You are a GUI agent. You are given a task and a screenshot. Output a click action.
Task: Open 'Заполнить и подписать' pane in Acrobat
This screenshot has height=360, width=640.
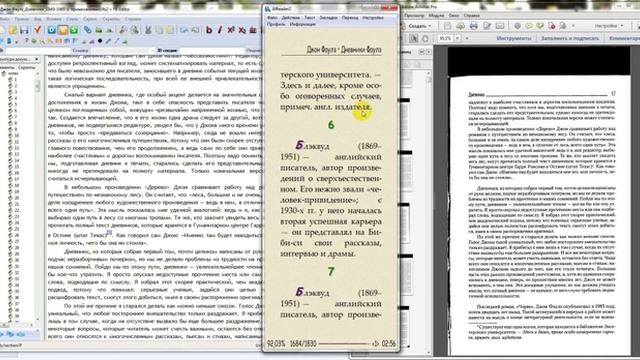click(570, 38)
